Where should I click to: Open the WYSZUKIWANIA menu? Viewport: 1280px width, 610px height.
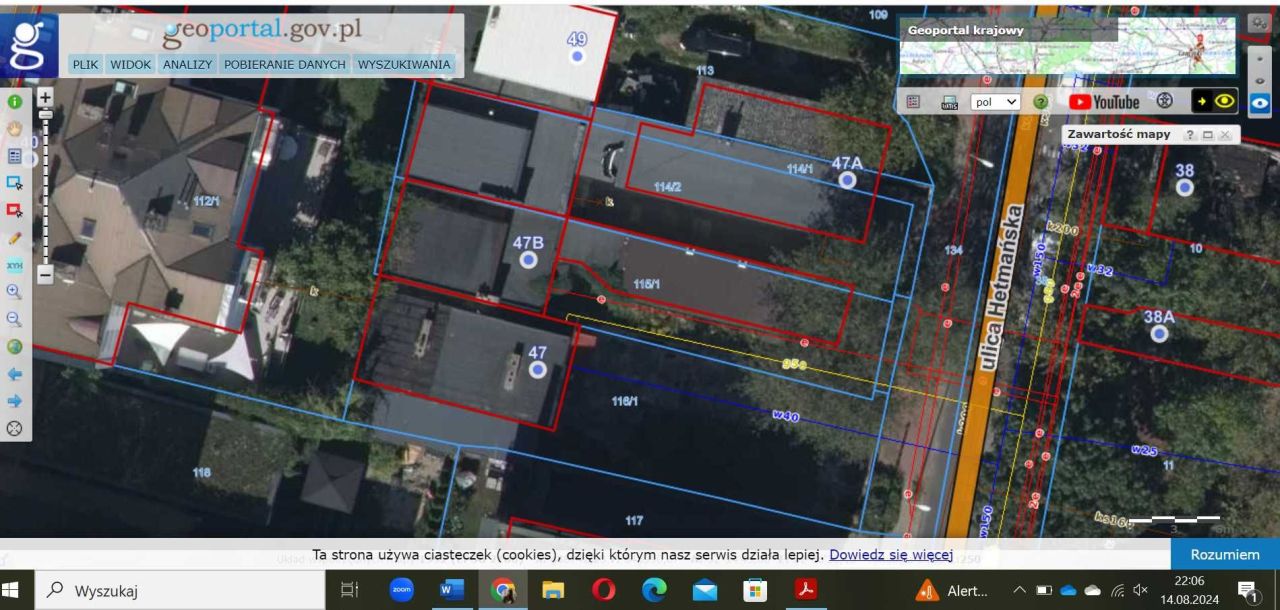(x=404, y=64)
